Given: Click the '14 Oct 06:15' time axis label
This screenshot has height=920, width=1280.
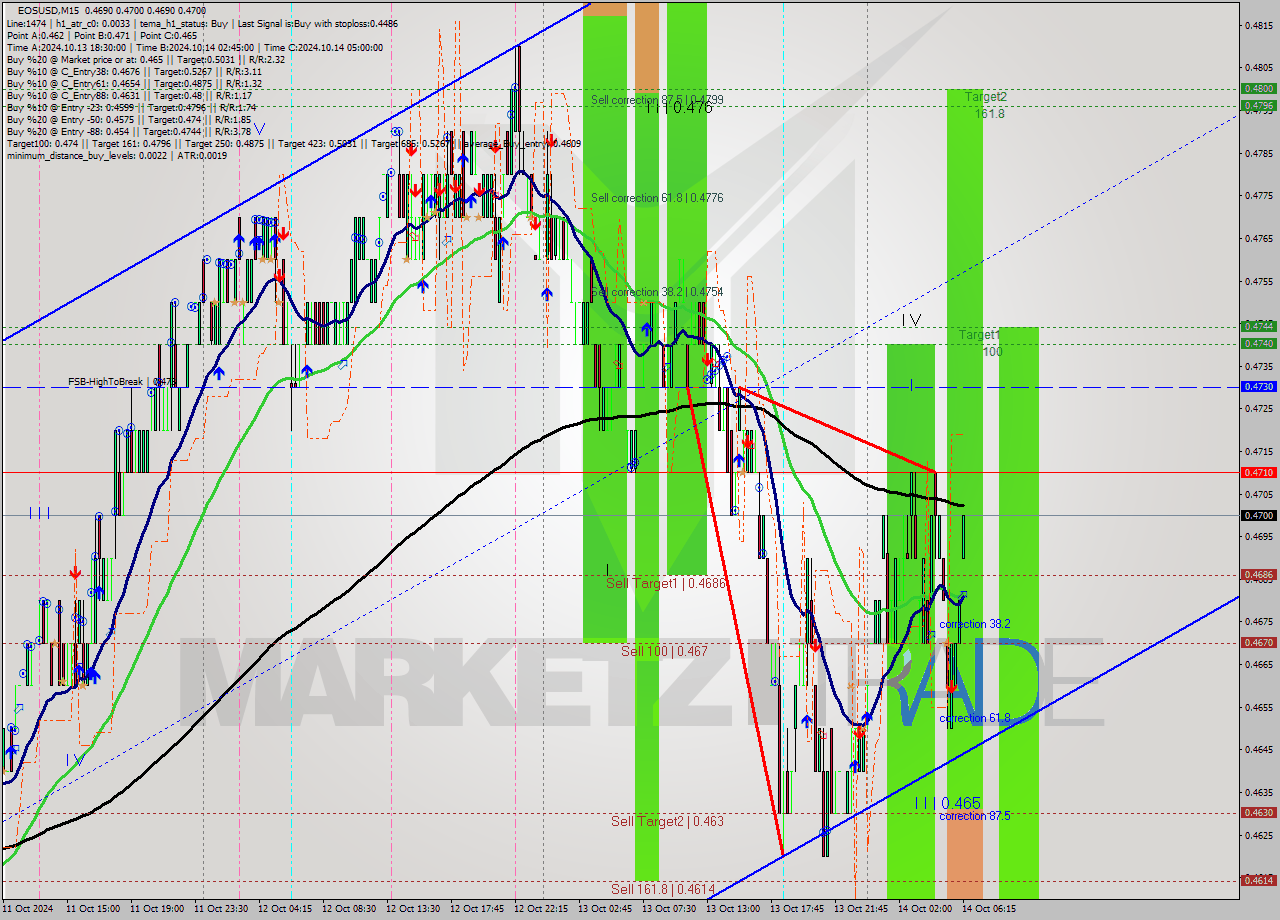Looking at the screenshot, I should tap(989, 909).
